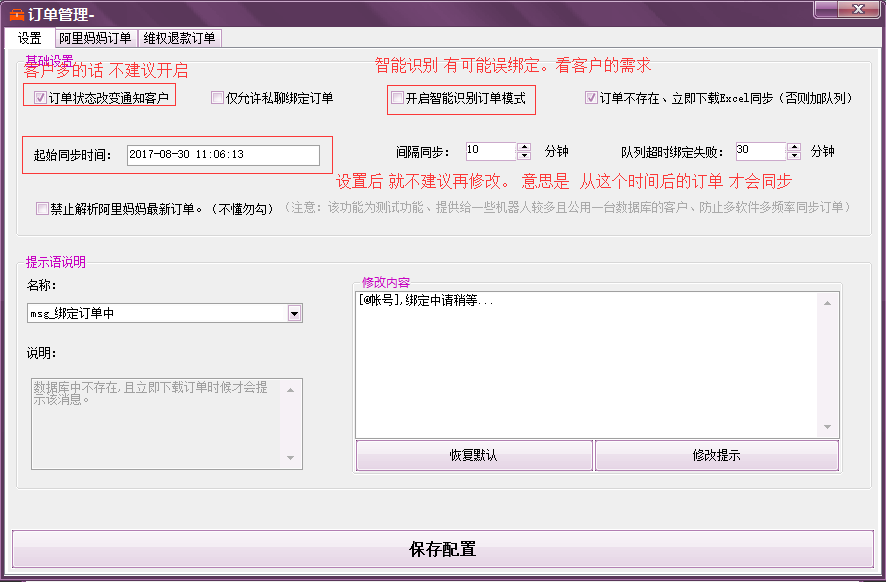Enable 开启智能识别订单模式 checkbox
This screenshot has width=886, height=582.
pos(398,98)
